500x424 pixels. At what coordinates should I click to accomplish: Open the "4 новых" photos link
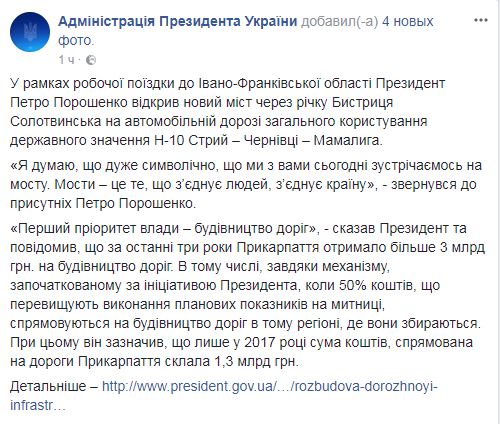tap(407, 22)
